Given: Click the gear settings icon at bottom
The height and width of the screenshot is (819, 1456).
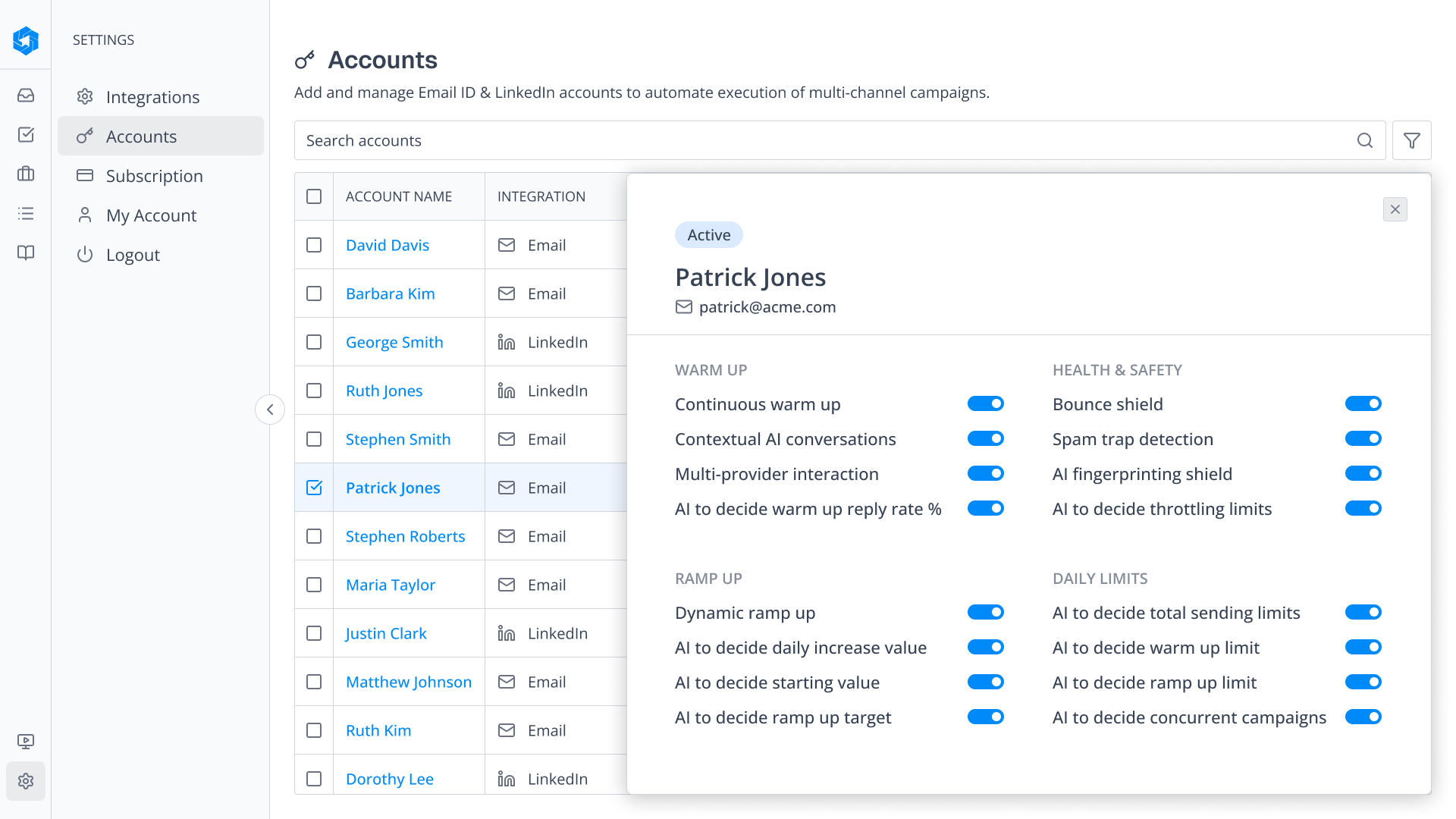Looking at the screenshot, I should (x=26, y=781).
